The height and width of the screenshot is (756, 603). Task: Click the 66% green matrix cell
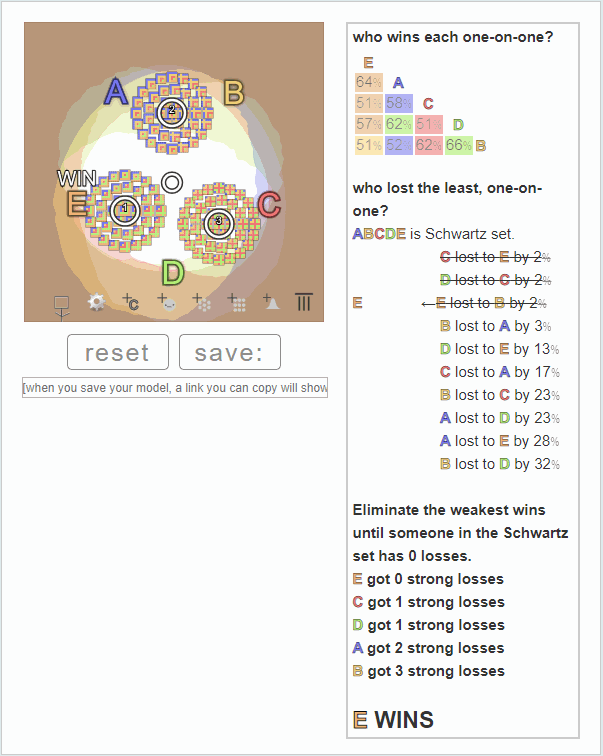[x=458, y=145]
